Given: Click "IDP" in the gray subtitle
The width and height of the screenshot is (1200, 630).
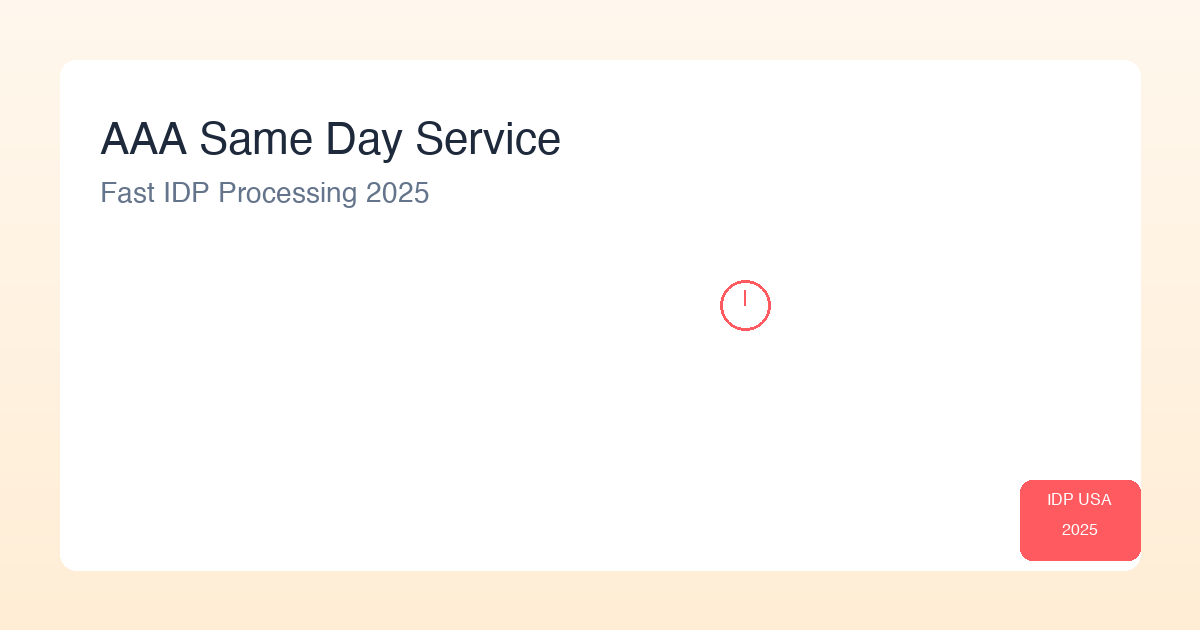Looking at the screenshot, I should (185, 193).
